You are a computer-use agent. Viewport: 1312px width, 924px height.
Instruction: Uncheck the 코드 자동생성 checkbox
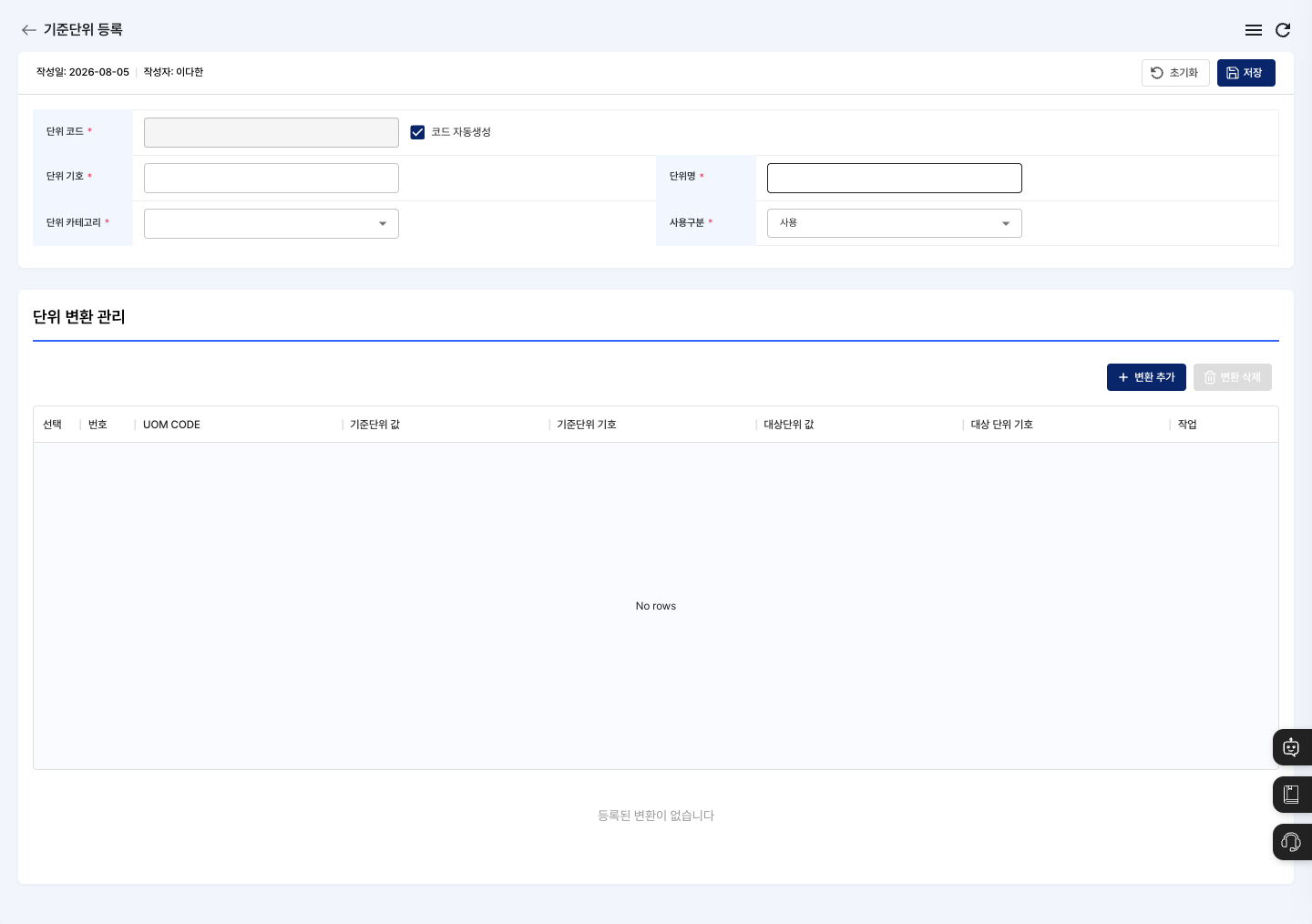click(417, 132)
